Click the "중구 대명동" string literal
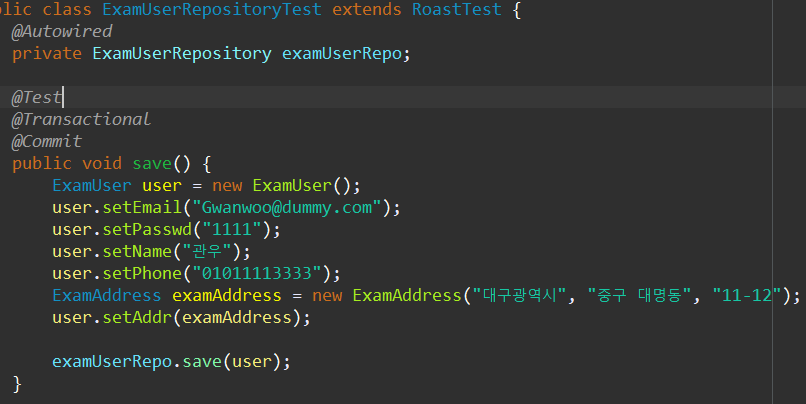 click(x=639, y=296)
